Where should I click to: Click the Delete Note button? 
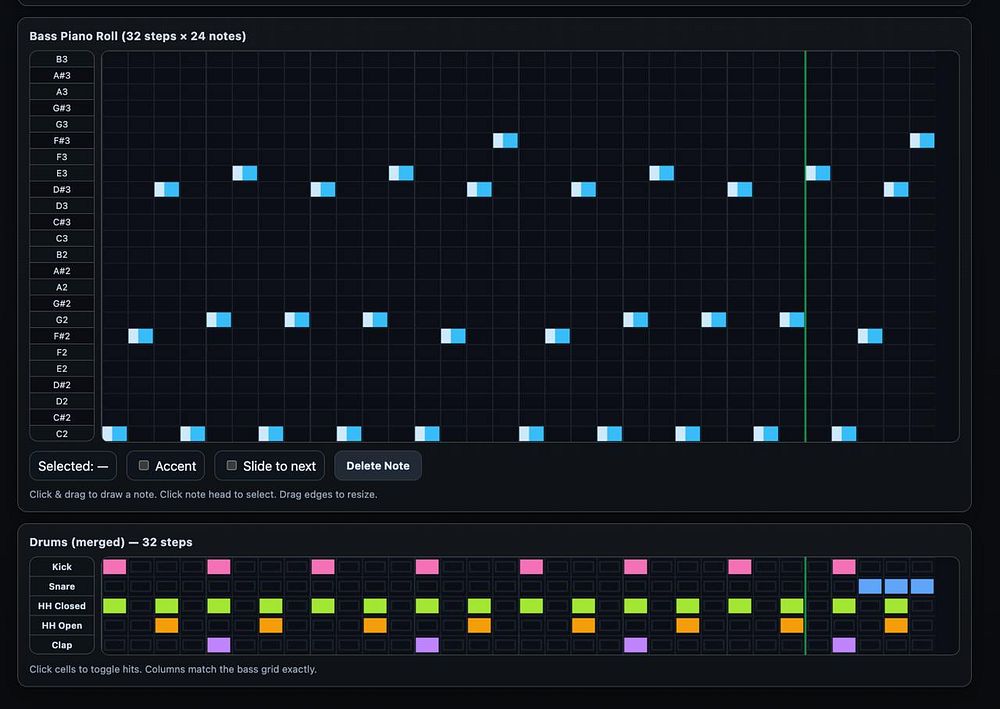[x=377, y=466]
